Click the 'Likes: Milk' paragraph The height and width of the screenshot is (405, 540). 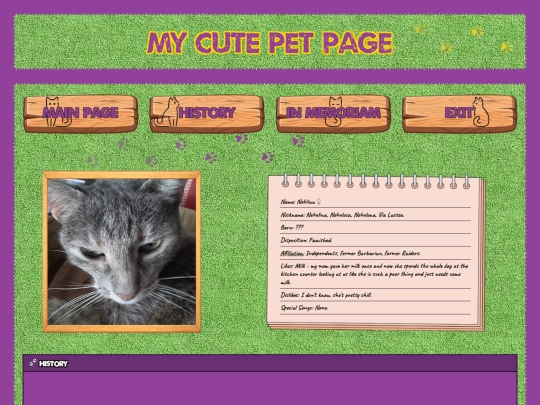pos(374,274)
